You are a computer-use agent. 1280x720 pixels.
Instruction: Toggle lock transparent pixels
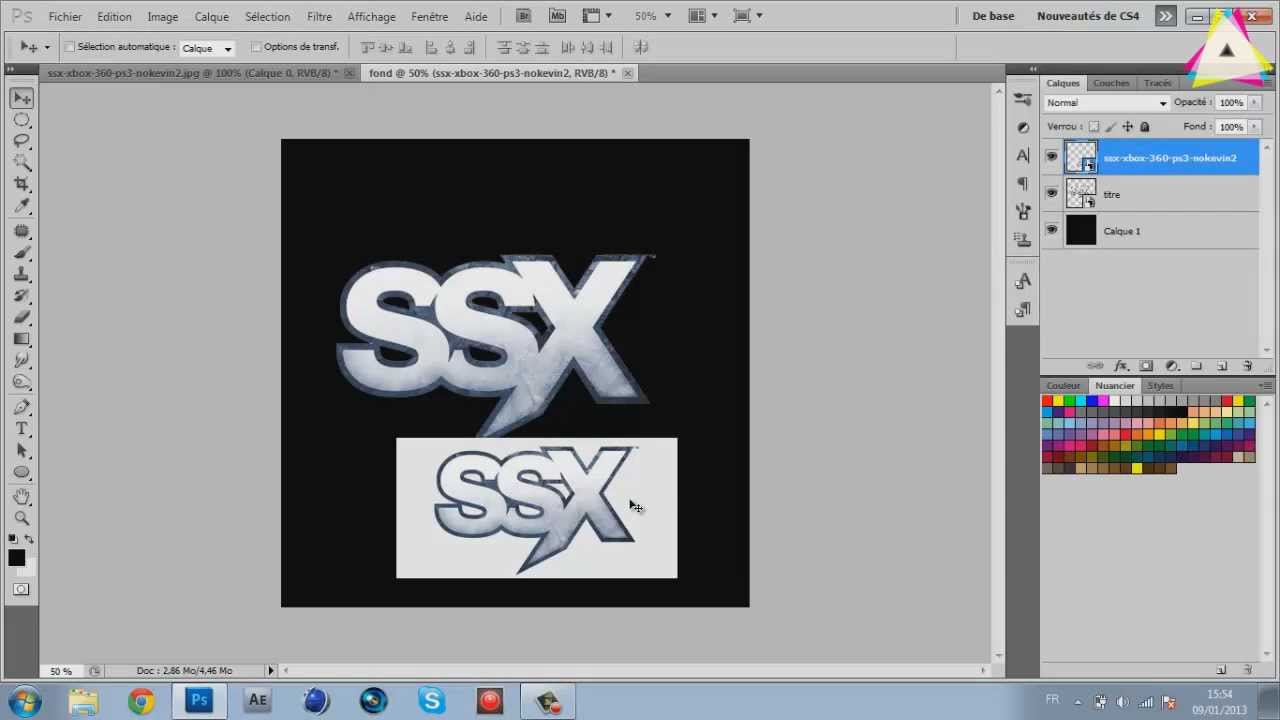tap(1094, 127)
